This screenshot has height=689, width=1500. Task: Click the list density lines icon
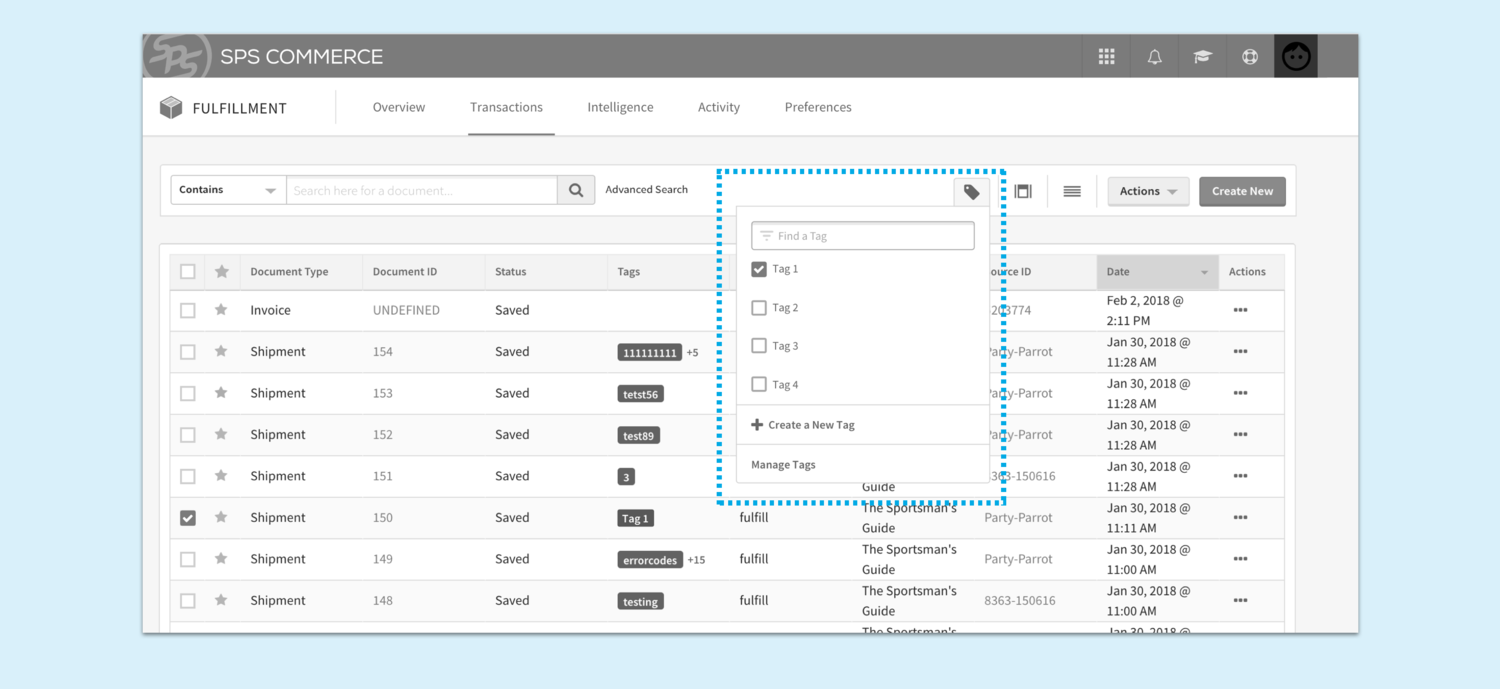point(1072,191)
